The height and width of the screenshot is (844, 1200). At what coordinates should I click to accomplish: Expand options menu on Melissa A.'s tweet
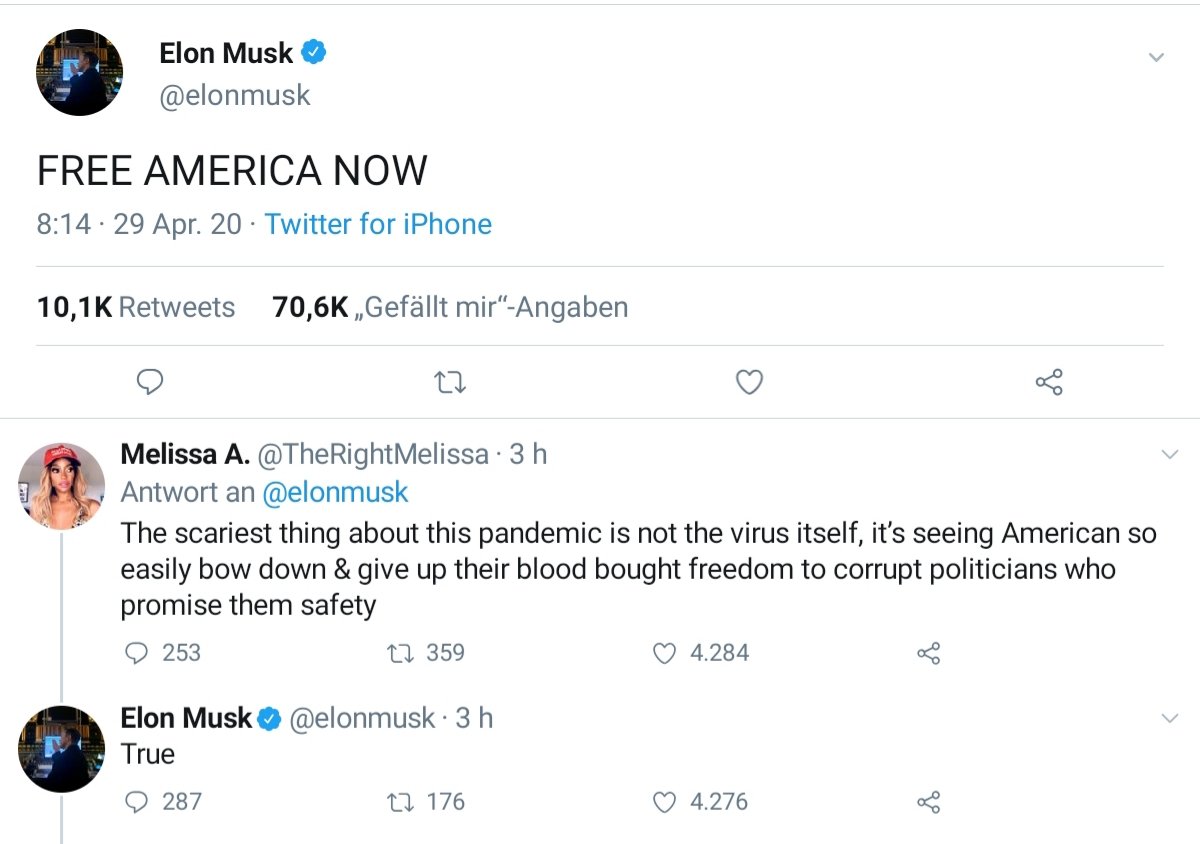1169,455
